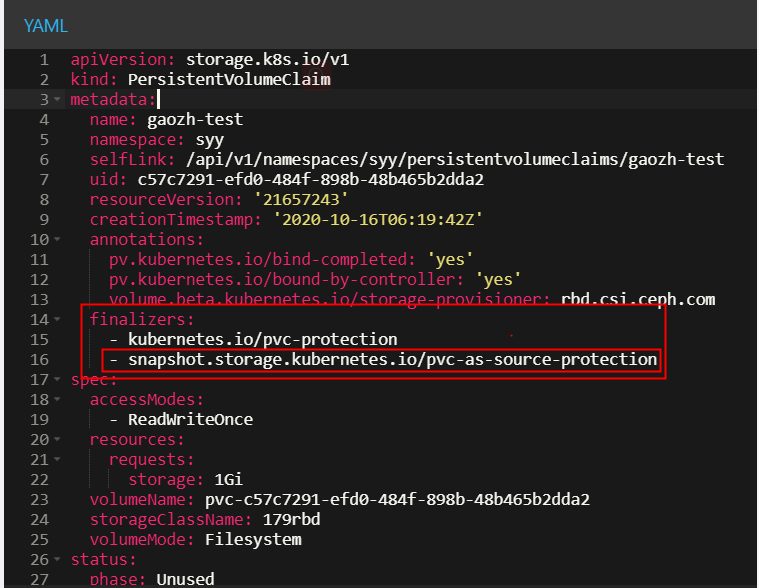Click the volumeName value pvc-c57c7291

coord(397,499)
